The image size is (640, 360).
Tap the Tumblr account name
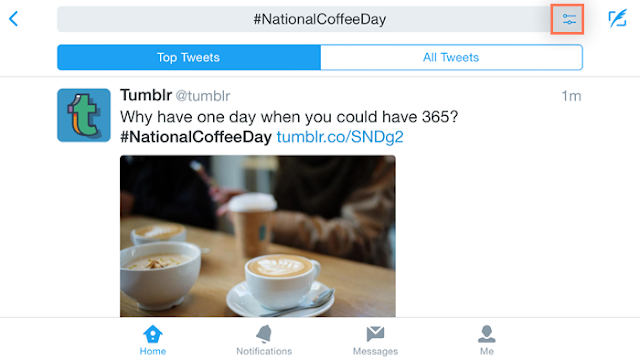pyautogui.click(x=146, y=95)
